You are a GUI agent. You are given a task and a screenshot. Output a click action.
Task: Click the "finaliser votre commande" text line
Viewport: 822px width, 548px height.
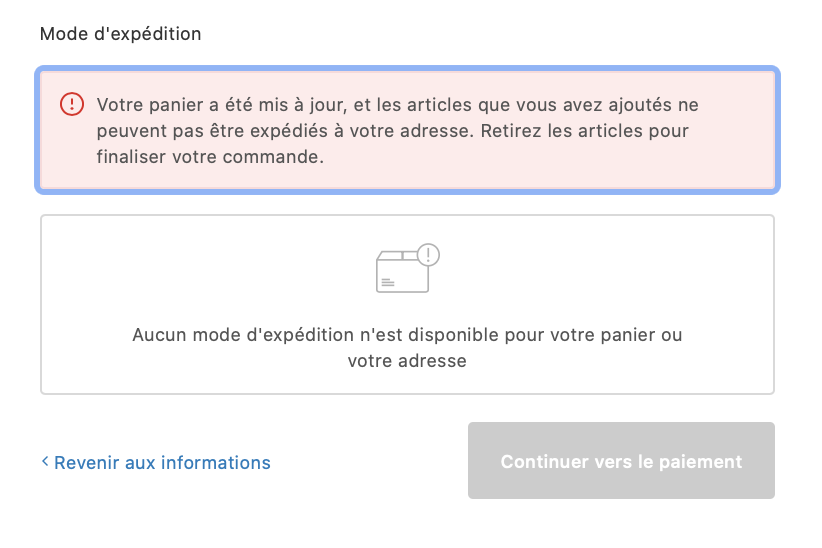click(210, 157)
